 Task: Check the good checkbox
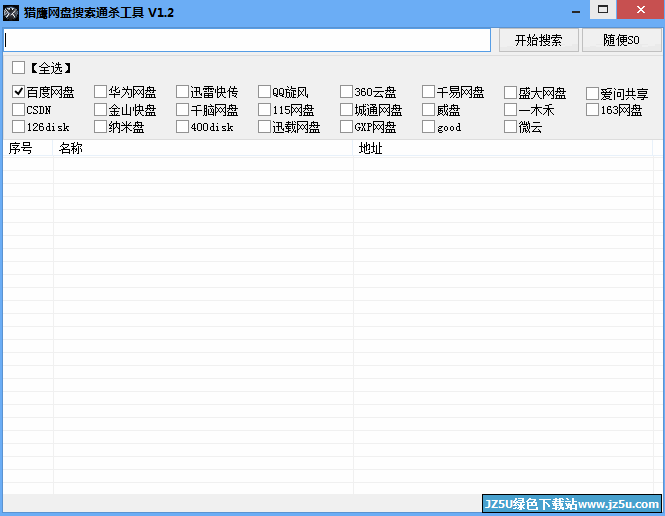click(x=428, y=126)
